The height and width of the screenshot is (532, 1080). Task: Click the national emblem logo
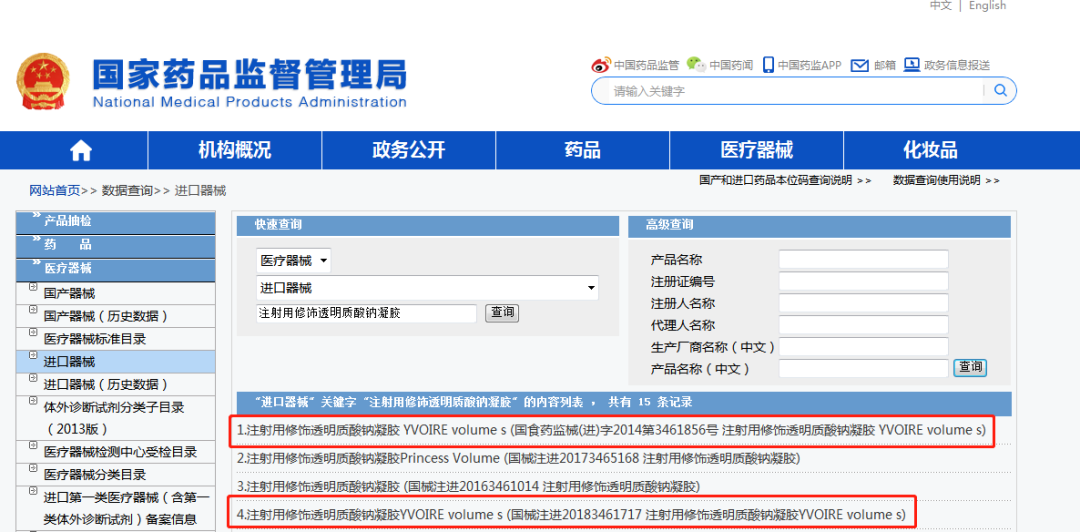pos(41,81)
